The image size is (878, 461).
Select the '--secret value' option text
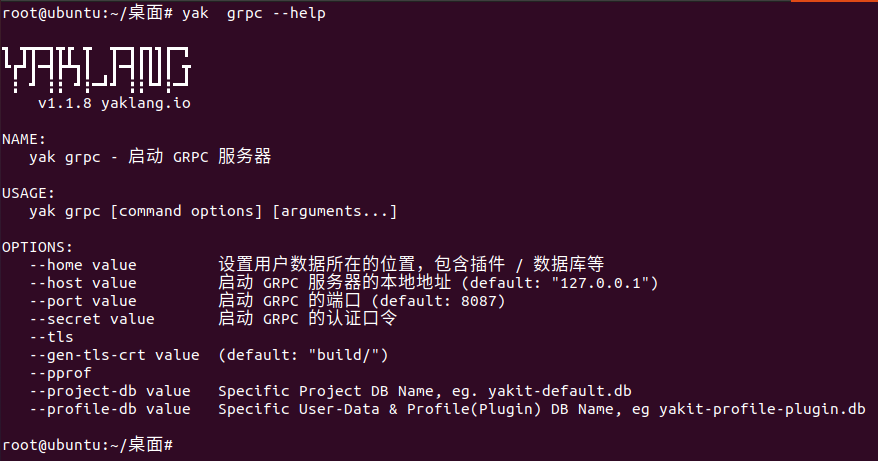click(x=92, y=319)
